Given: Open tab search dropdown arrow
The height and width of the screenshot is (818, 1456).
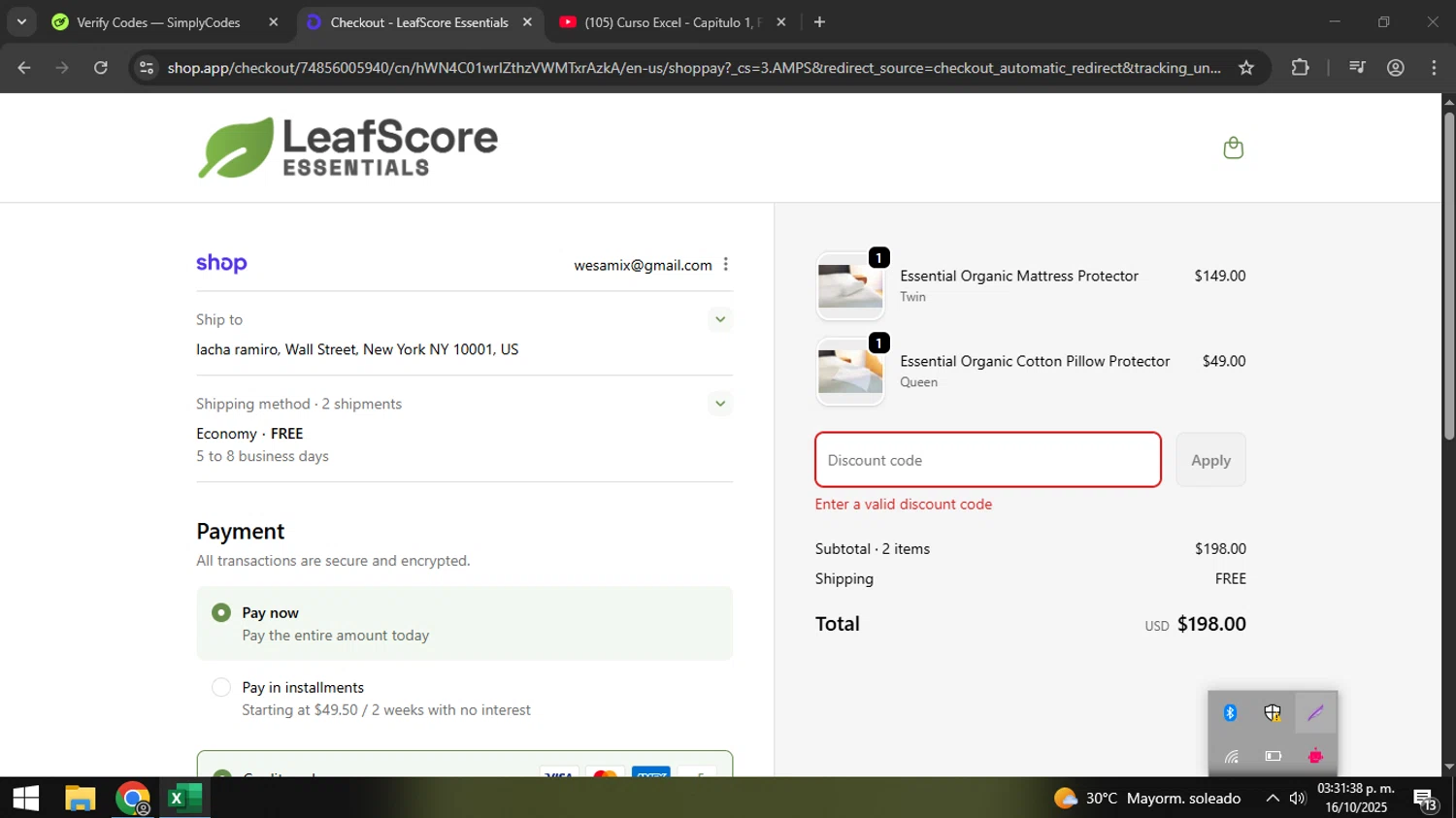Looking at the screenshot, I should 20,22.
